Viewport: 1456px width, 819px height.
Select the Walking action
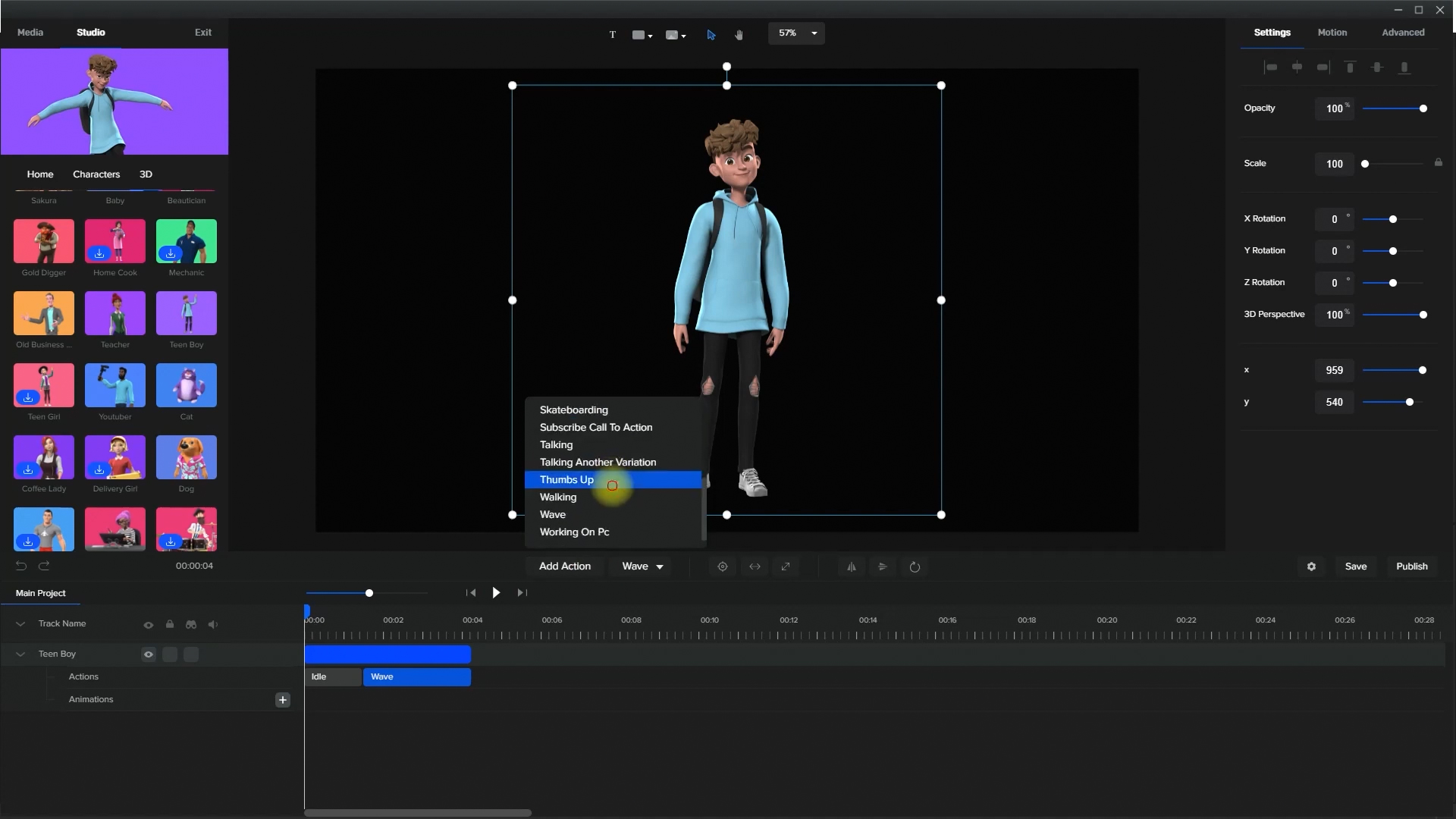(x=613, y=497)
